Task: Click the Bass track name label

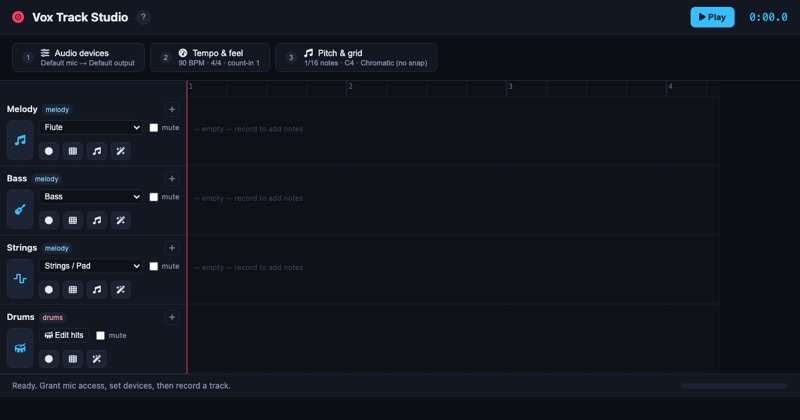Action: pyautogui.click(x=17, y=179)
